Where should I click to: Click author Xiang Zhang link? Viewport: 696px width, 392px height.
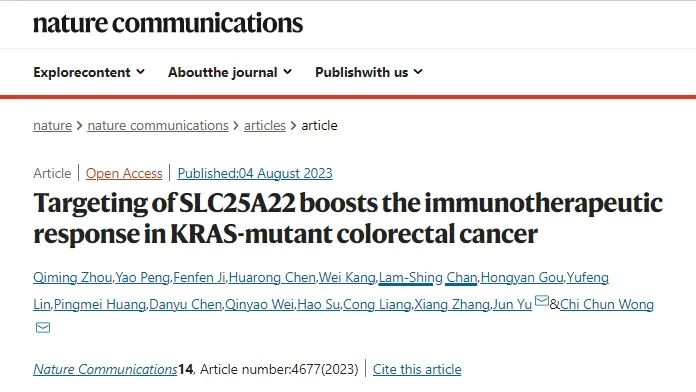pyautogui.click(x=451, y=305)
